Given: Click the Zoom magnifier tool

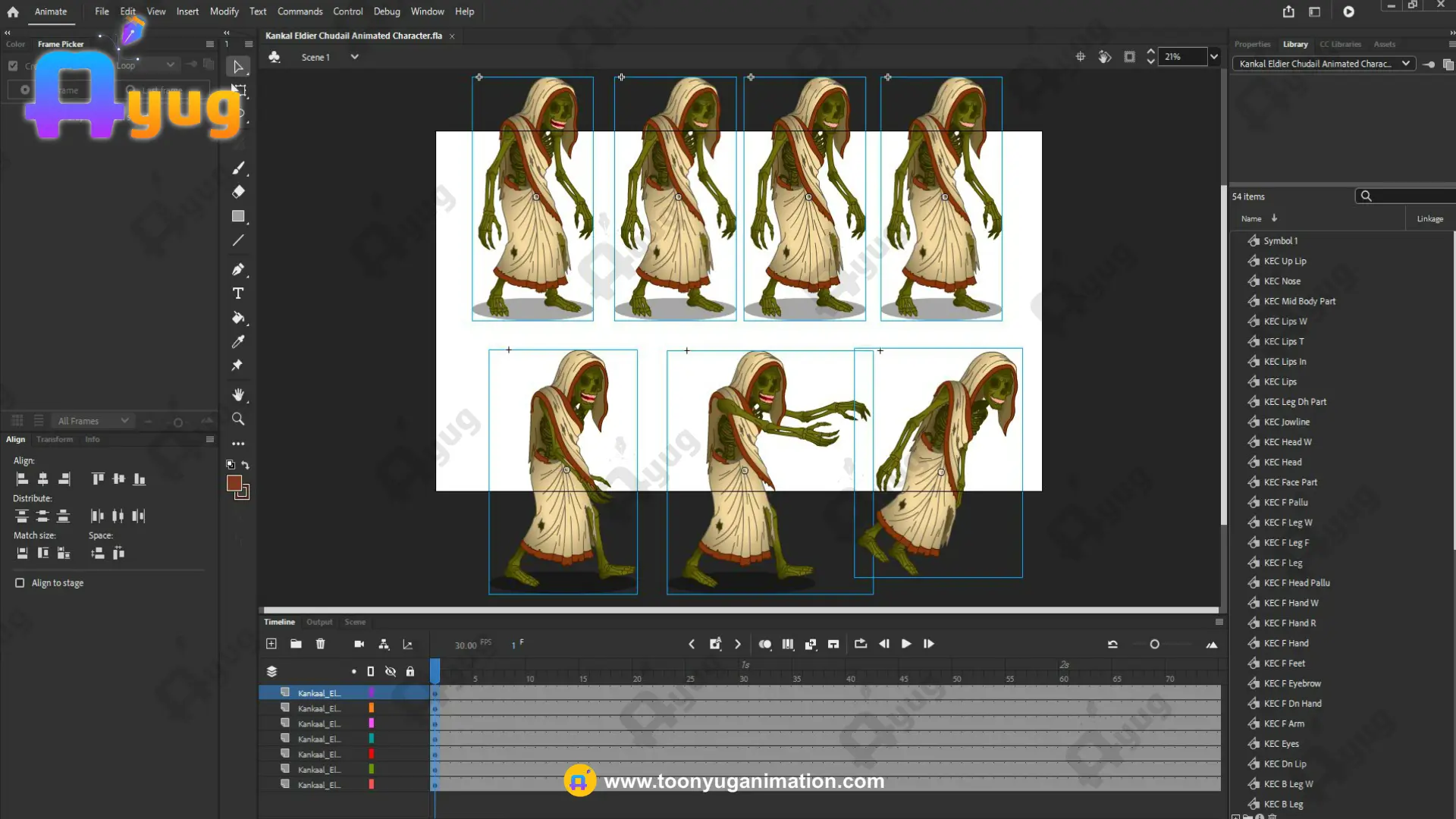Looking at the screenshot, I should point(238,419).
